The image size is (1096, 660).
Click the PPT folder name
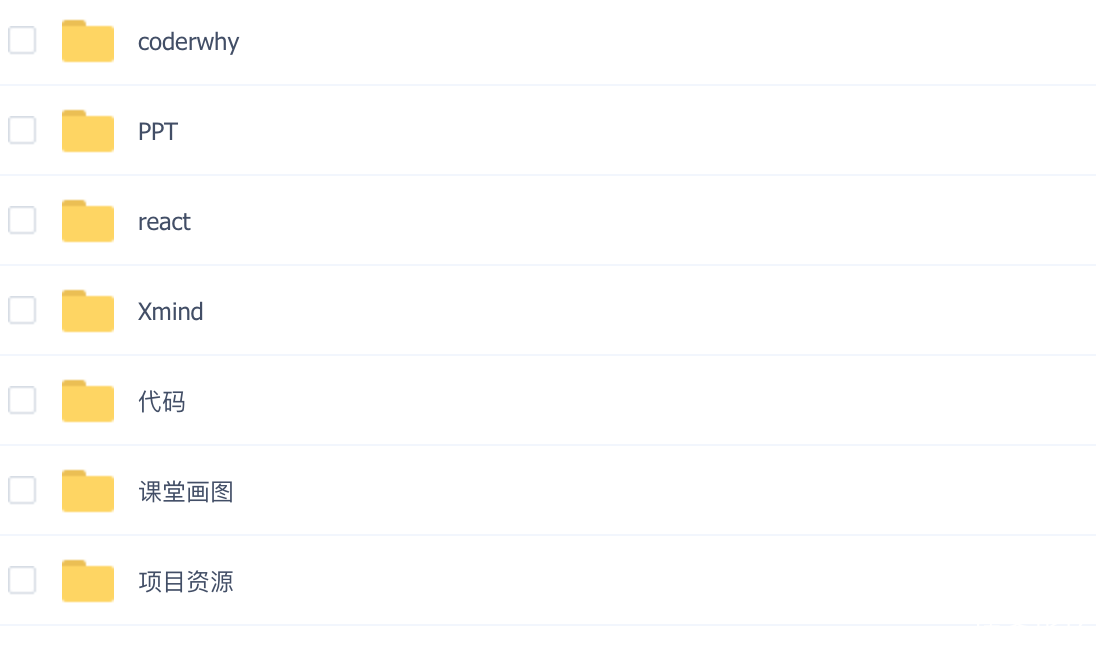[x=158, y=131]
